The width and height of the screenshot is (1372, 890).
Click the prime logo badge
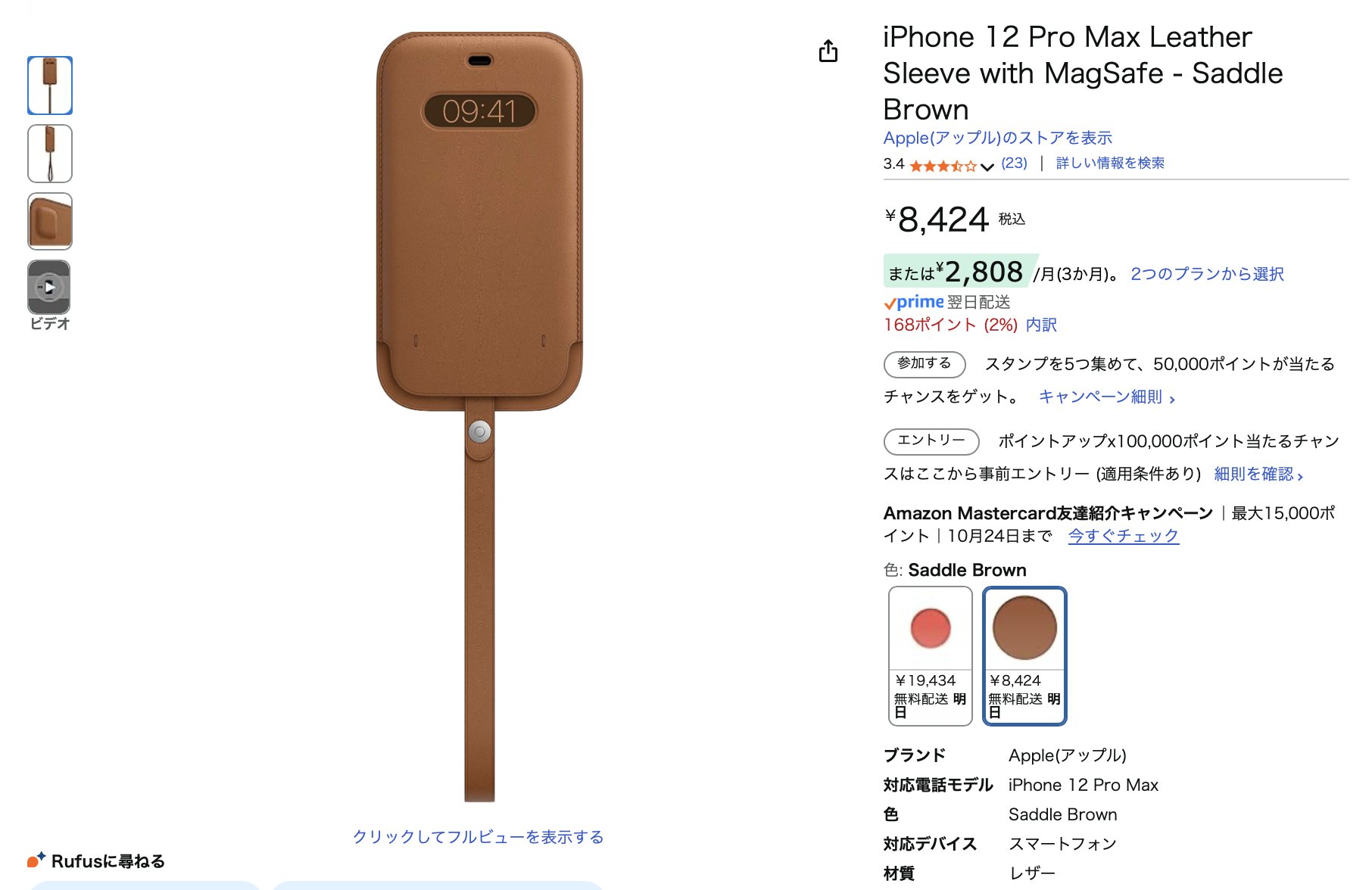pyautogui.click(x=914, y=302)
